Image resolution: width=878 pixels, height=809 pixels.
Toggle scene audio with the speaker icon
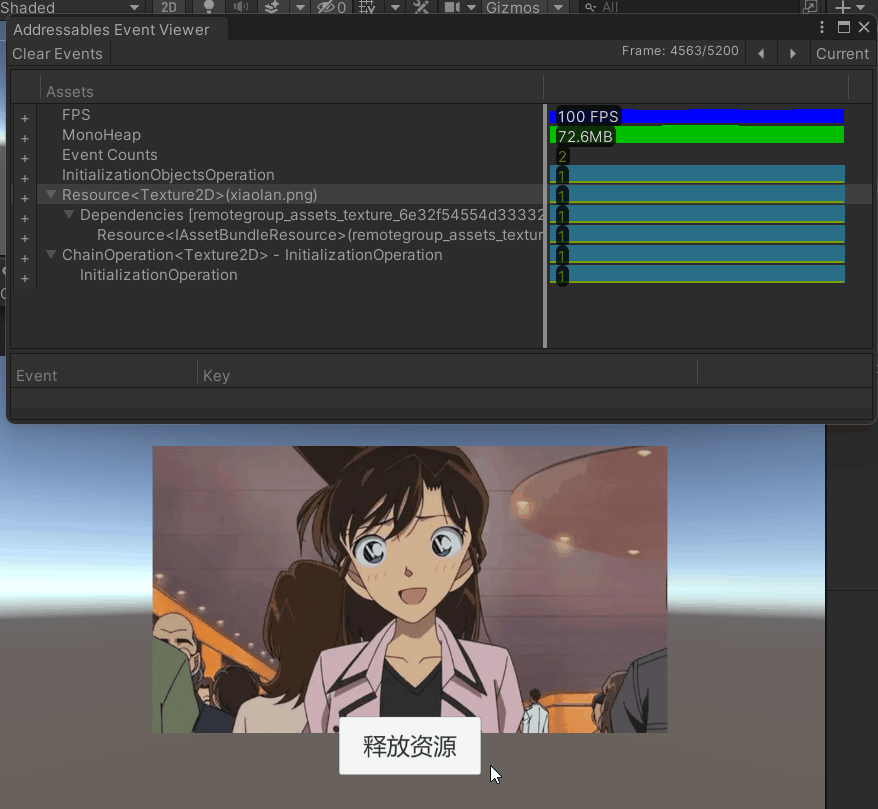coord(240,7)
